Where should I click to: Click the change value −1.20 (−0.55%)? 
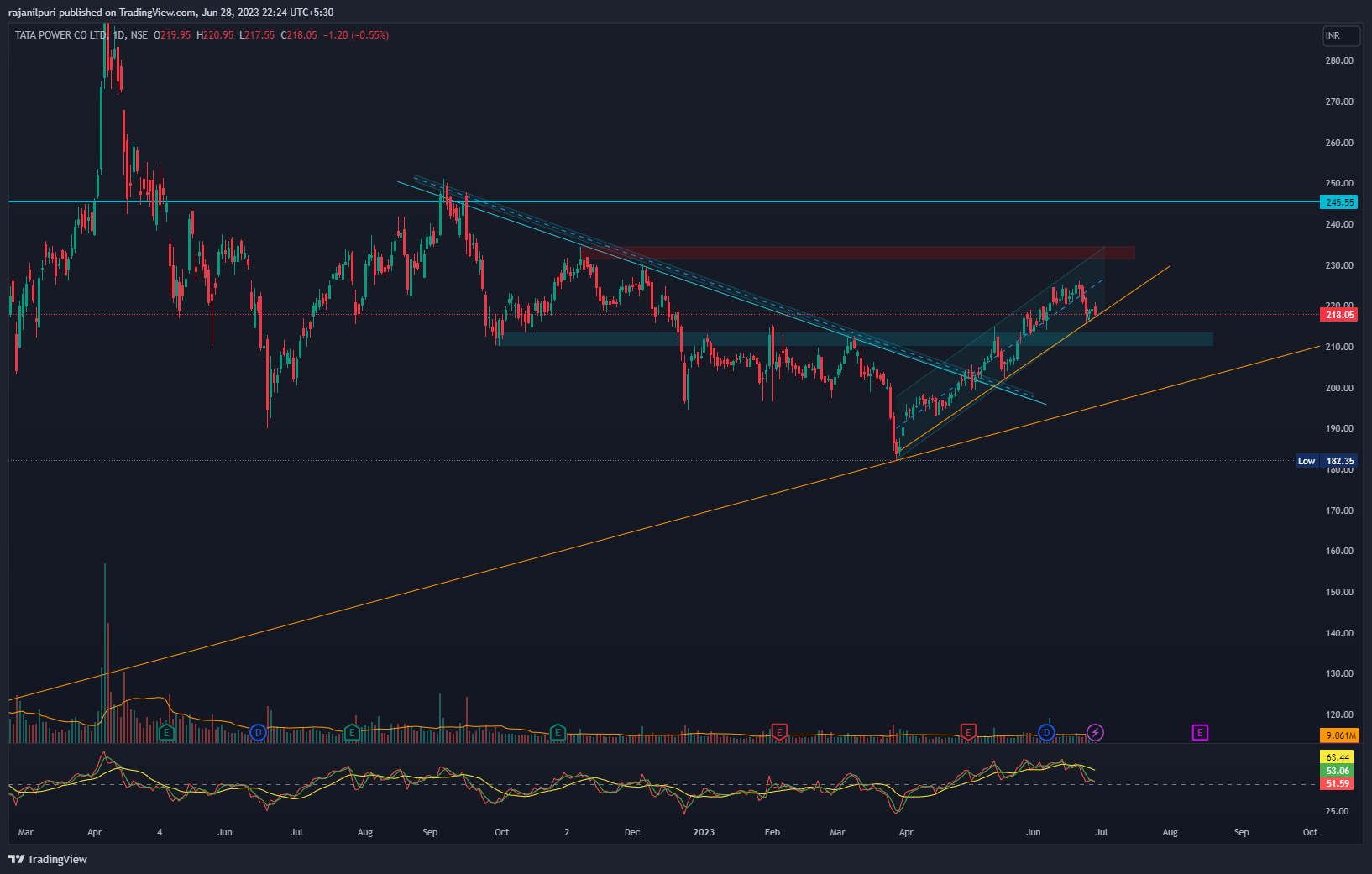(356, 35)
